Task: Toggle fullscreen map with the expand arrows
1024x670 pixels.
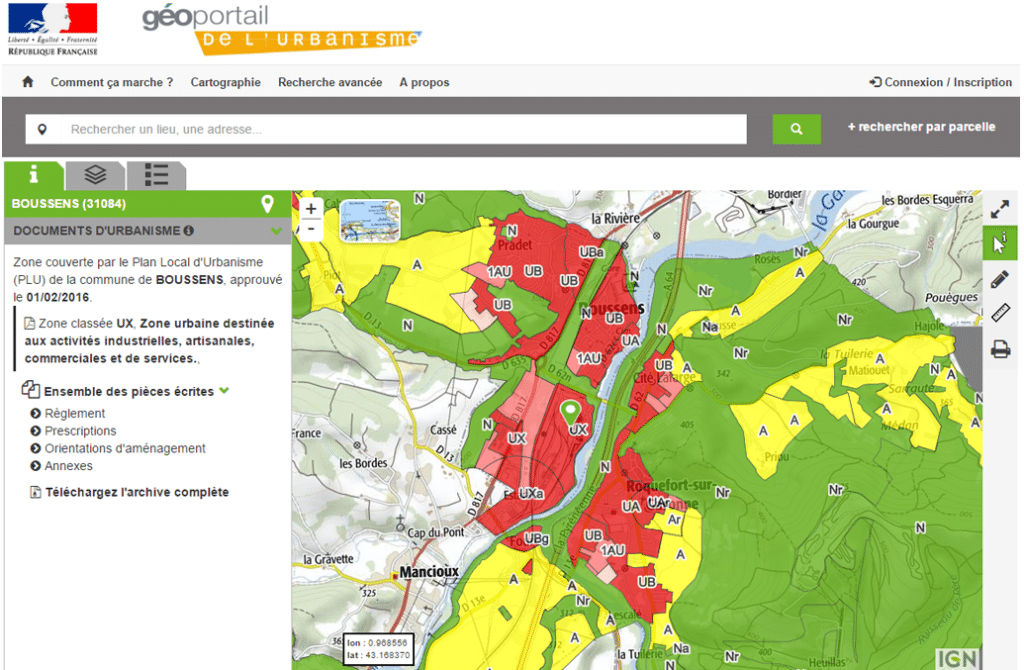Action: click(x=1000, y=211)
